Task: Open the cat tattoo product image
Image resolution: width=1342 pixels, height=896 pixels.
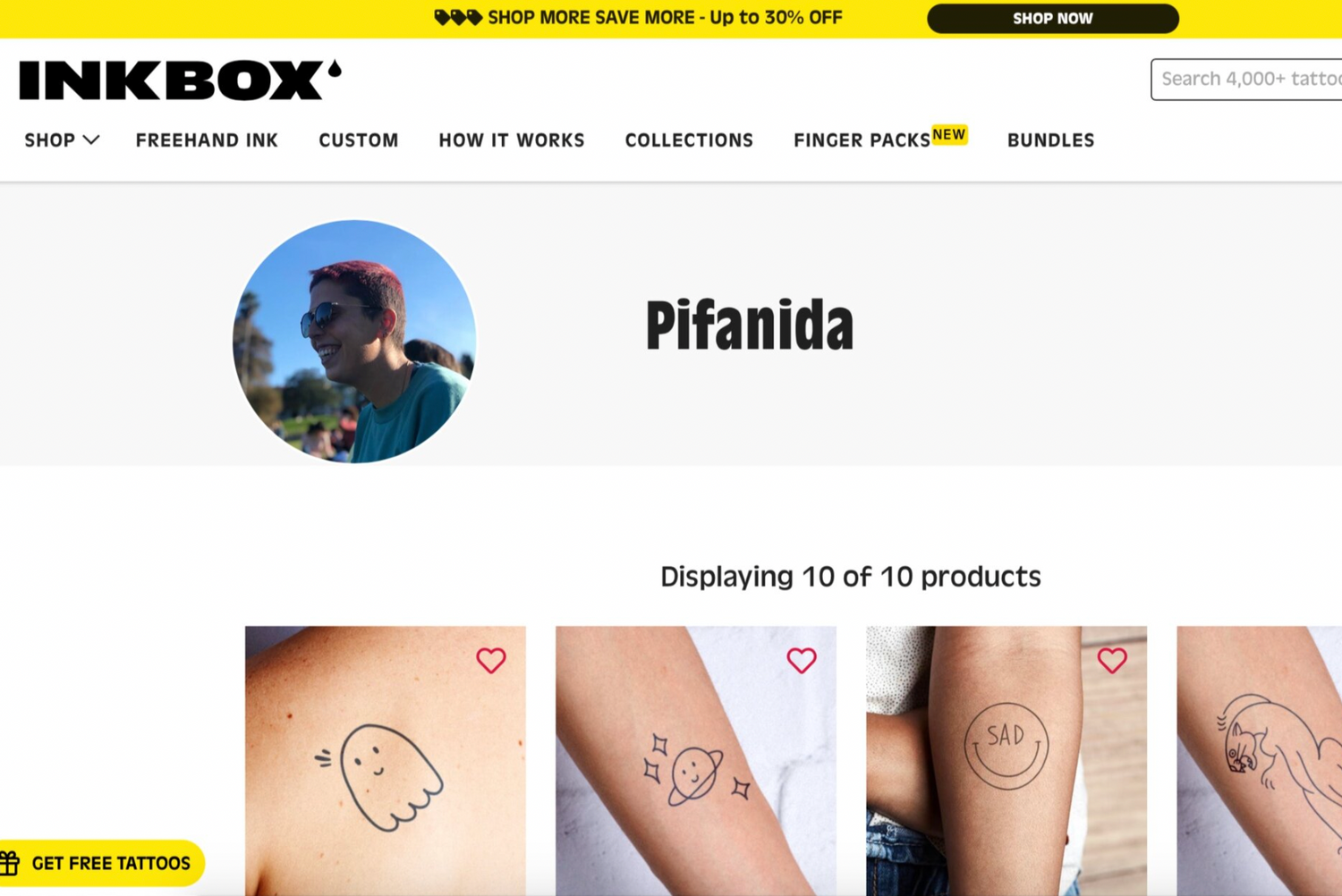Action: (x=1259, y=760)
